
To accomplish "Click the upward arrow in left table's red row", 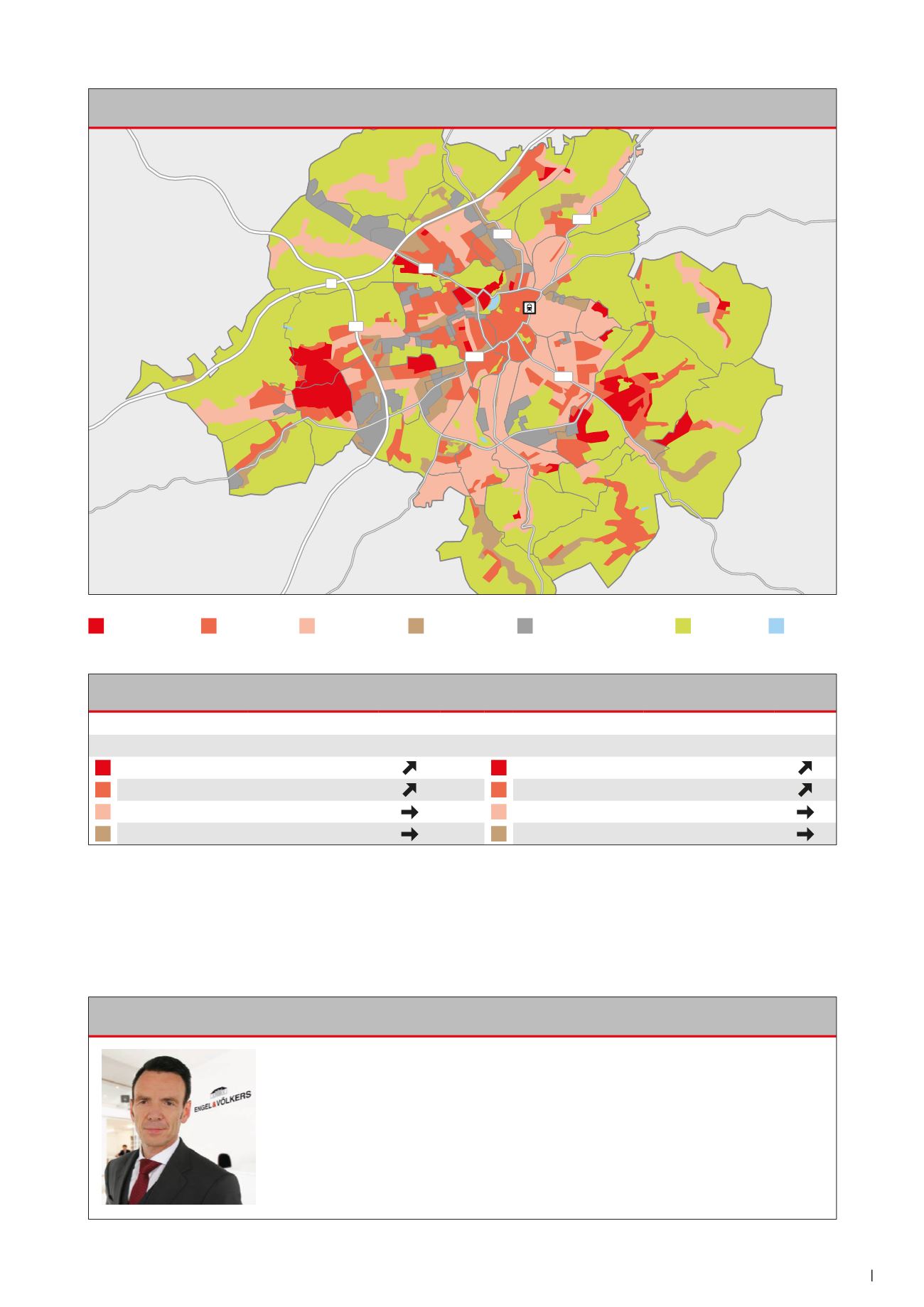I will click(x=409, y=768).
